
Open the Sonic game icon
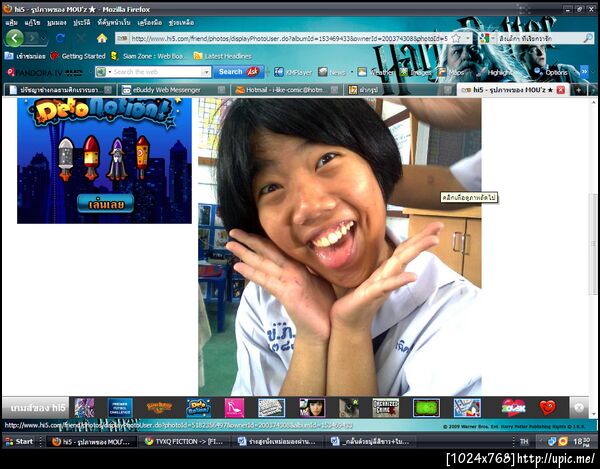[467, 408]
